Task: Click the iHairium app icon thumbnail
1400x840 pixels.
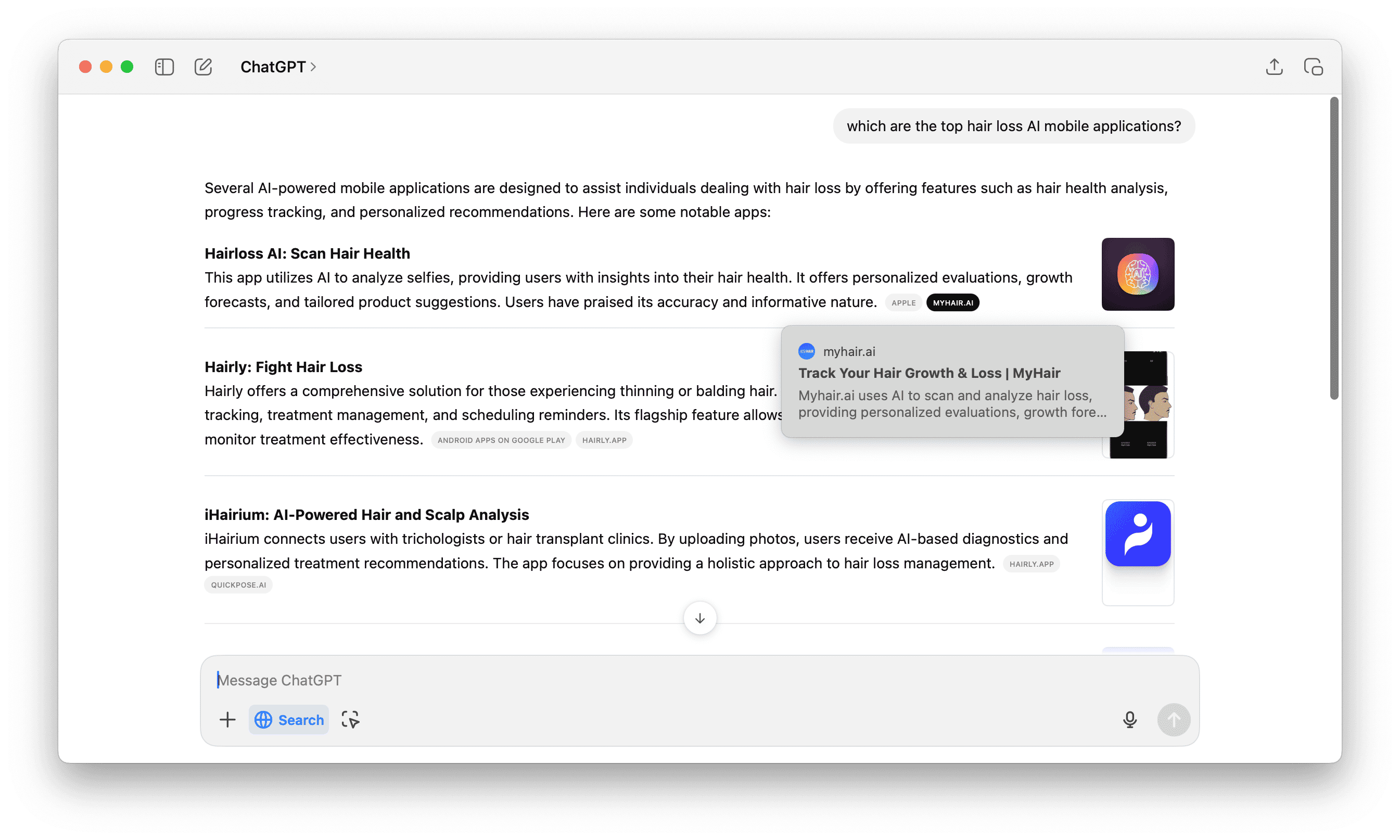Action: coord(1137,534)
